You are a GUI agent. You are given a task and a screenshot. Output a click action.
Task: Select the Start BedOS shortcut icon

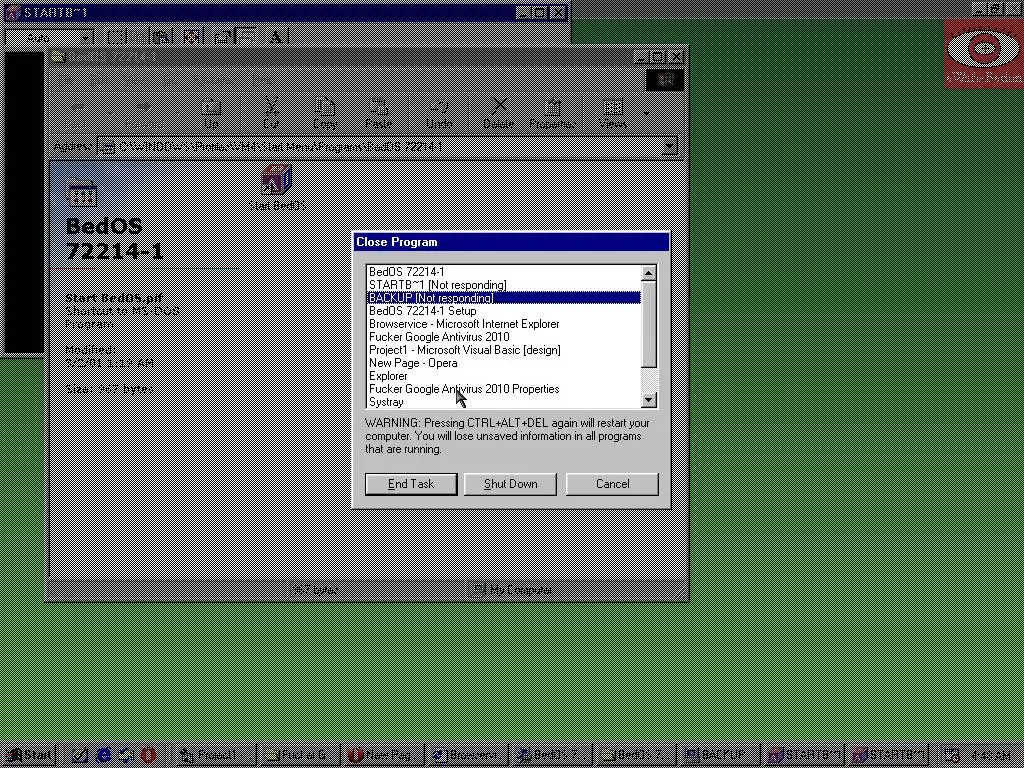click(277, 188)
